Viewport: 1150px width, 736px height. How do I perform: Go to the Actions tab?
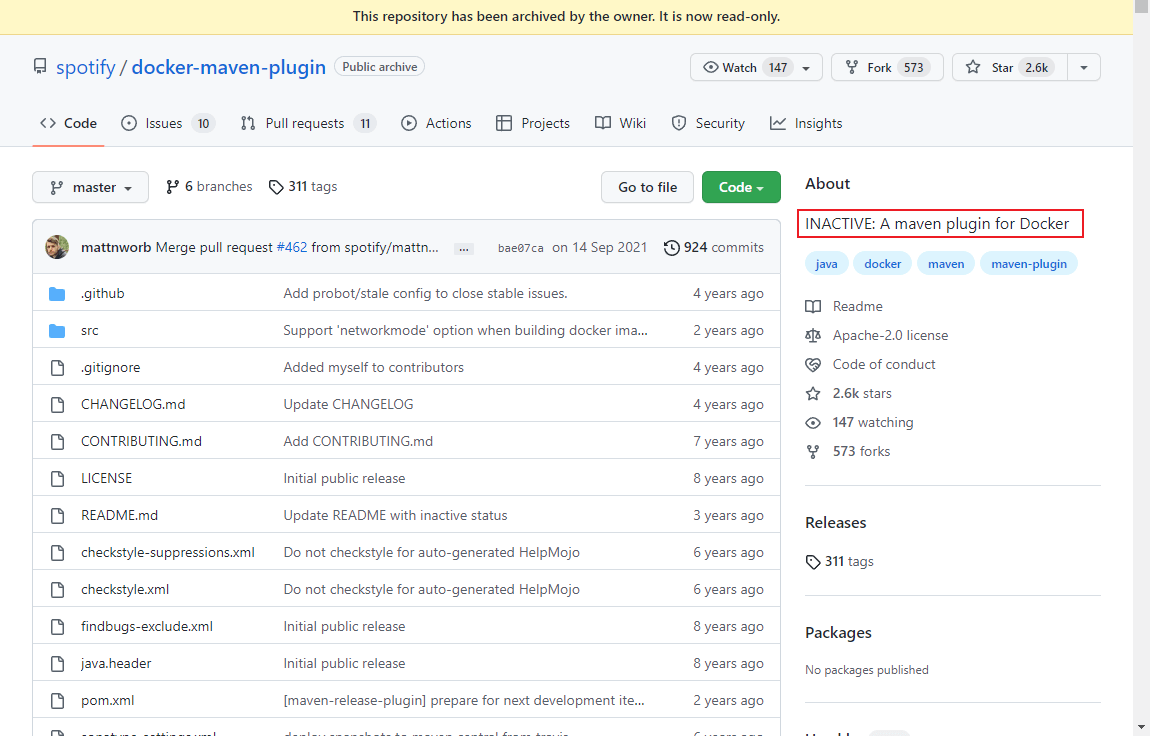click(436, 123)
